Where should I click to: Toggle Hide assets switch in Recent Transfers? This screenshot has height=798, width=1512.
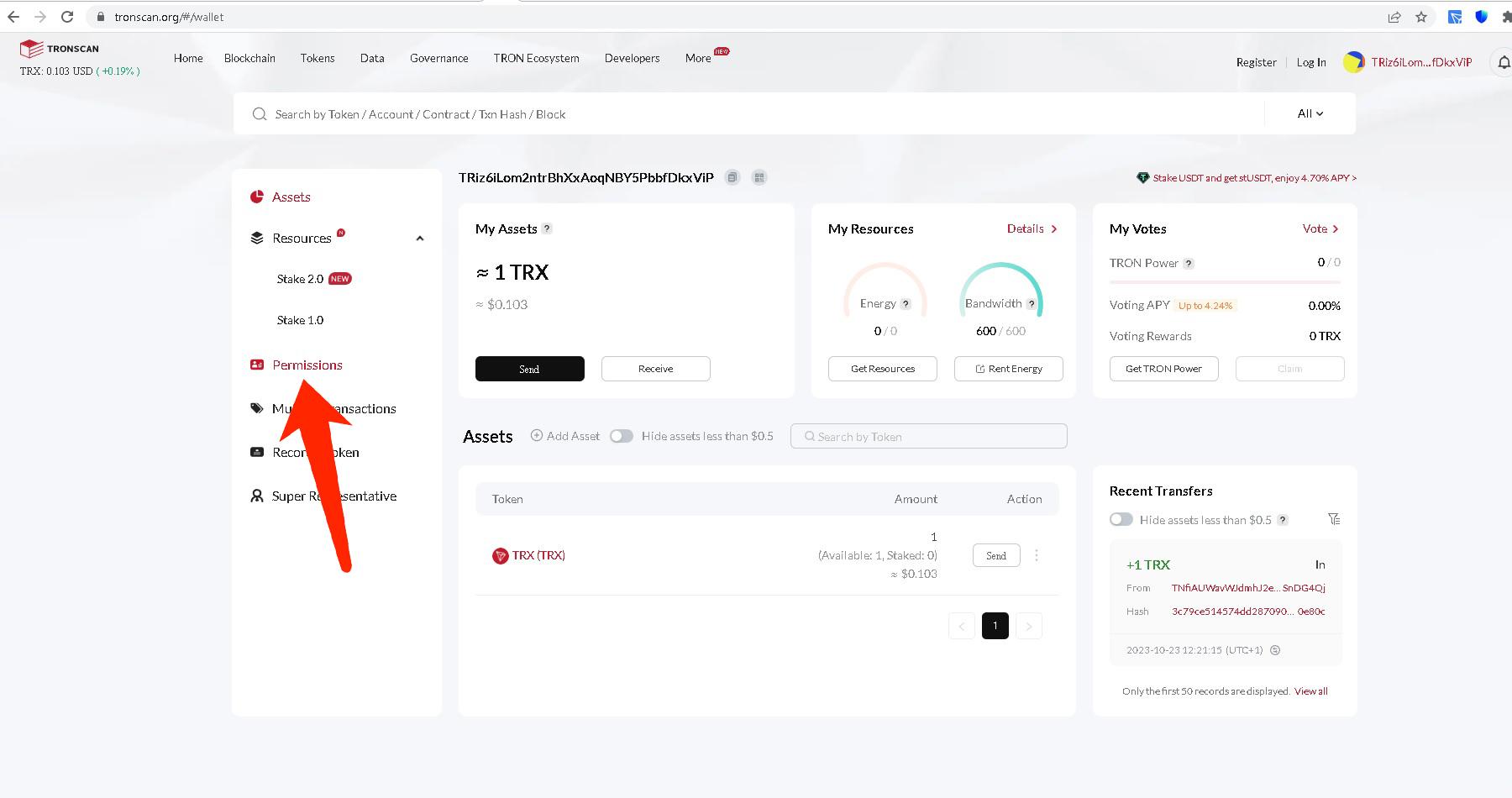(x=1121, y=520)
